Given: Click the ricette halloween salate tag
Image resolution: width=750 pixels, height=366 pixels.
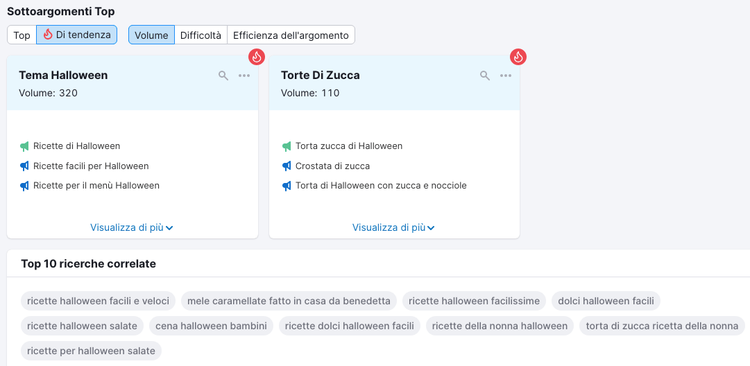Looking at the screenshot, I should (82, 326).
